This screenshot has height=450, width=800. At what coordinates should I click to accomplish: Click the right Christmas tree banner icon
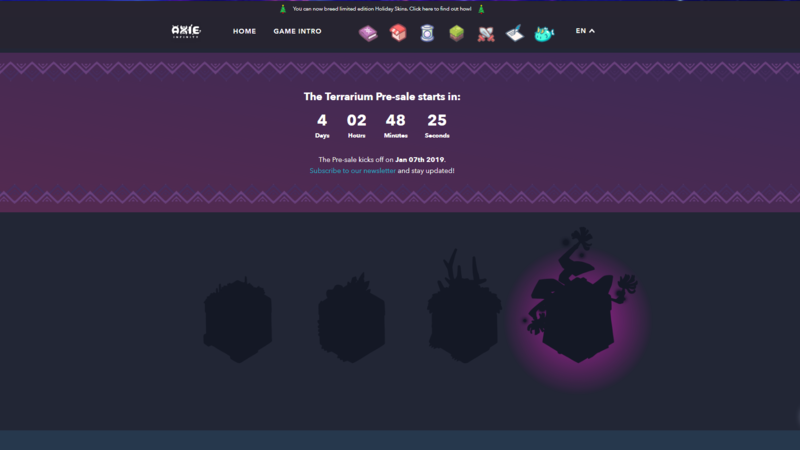tap(481, 9)
